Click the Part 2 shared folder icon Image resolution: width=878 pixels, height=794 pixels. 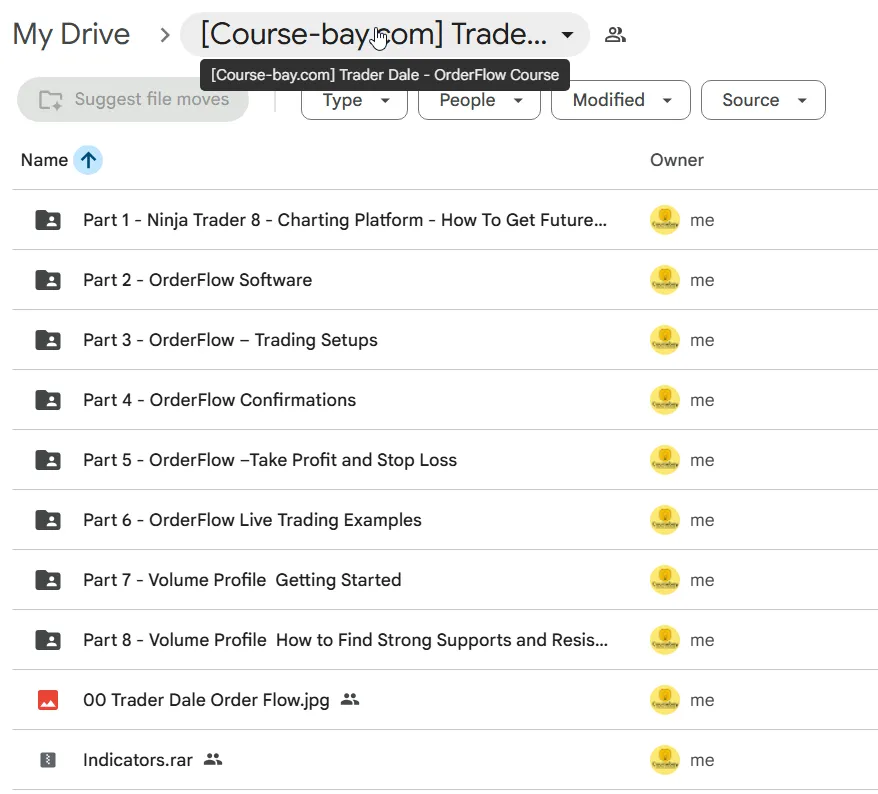(48, 280)
